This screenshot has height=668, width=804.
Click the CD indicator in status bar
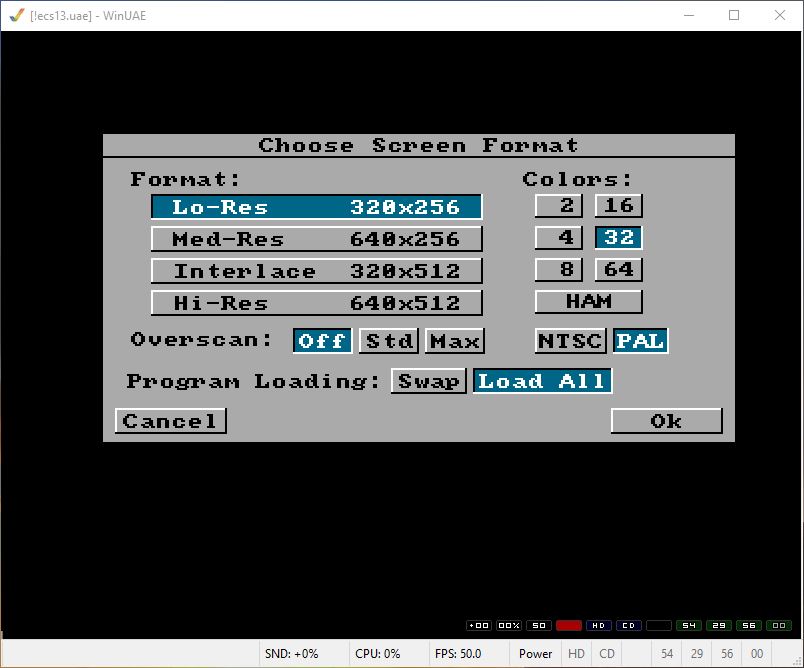[x=606, y=654]
